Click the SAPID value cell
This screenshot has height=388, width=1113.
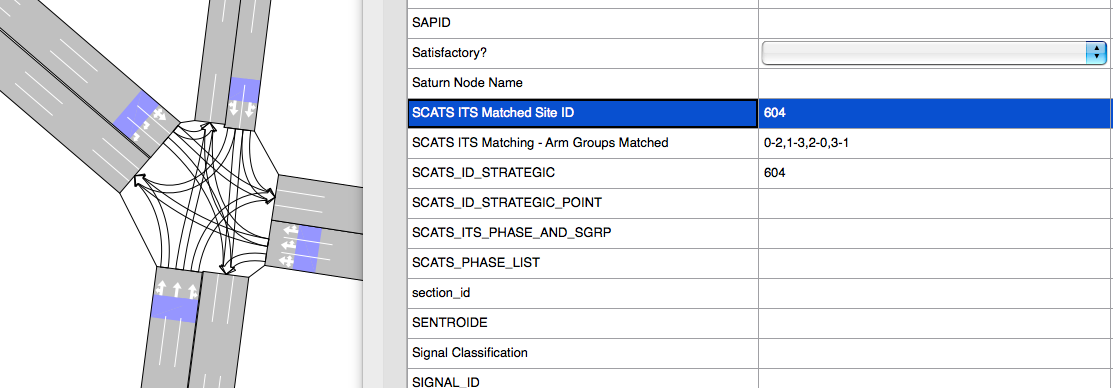(936, 23)
